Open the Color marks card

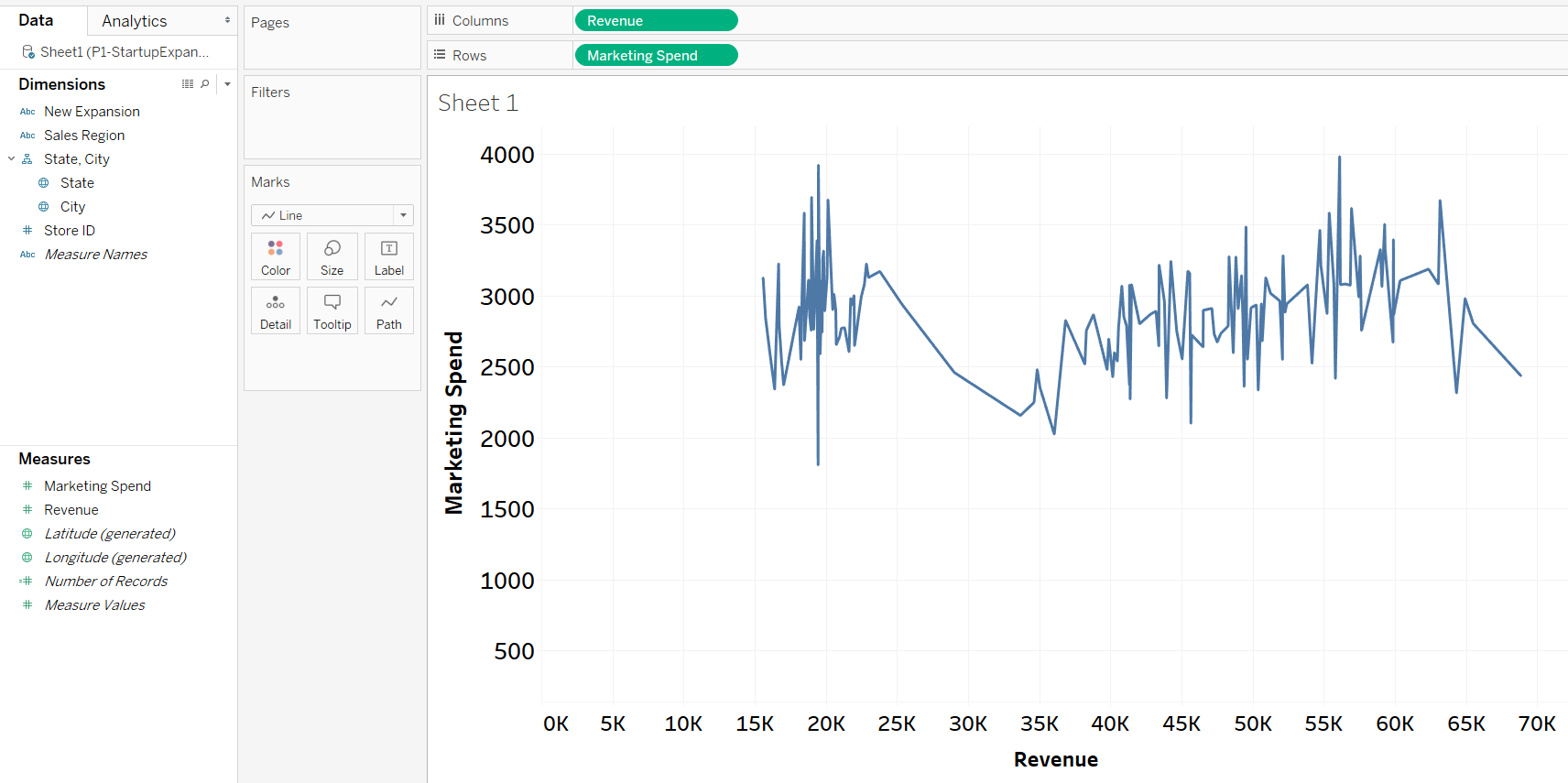(x=276, y=256)
